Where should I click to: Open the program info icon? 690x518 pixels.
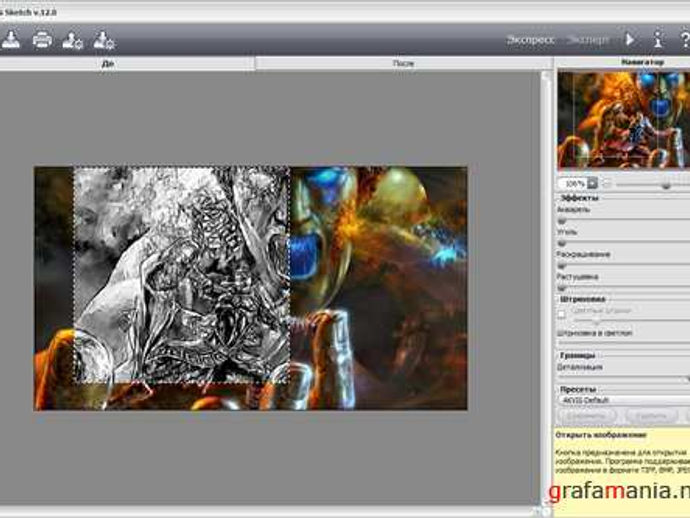pos(658,40)
